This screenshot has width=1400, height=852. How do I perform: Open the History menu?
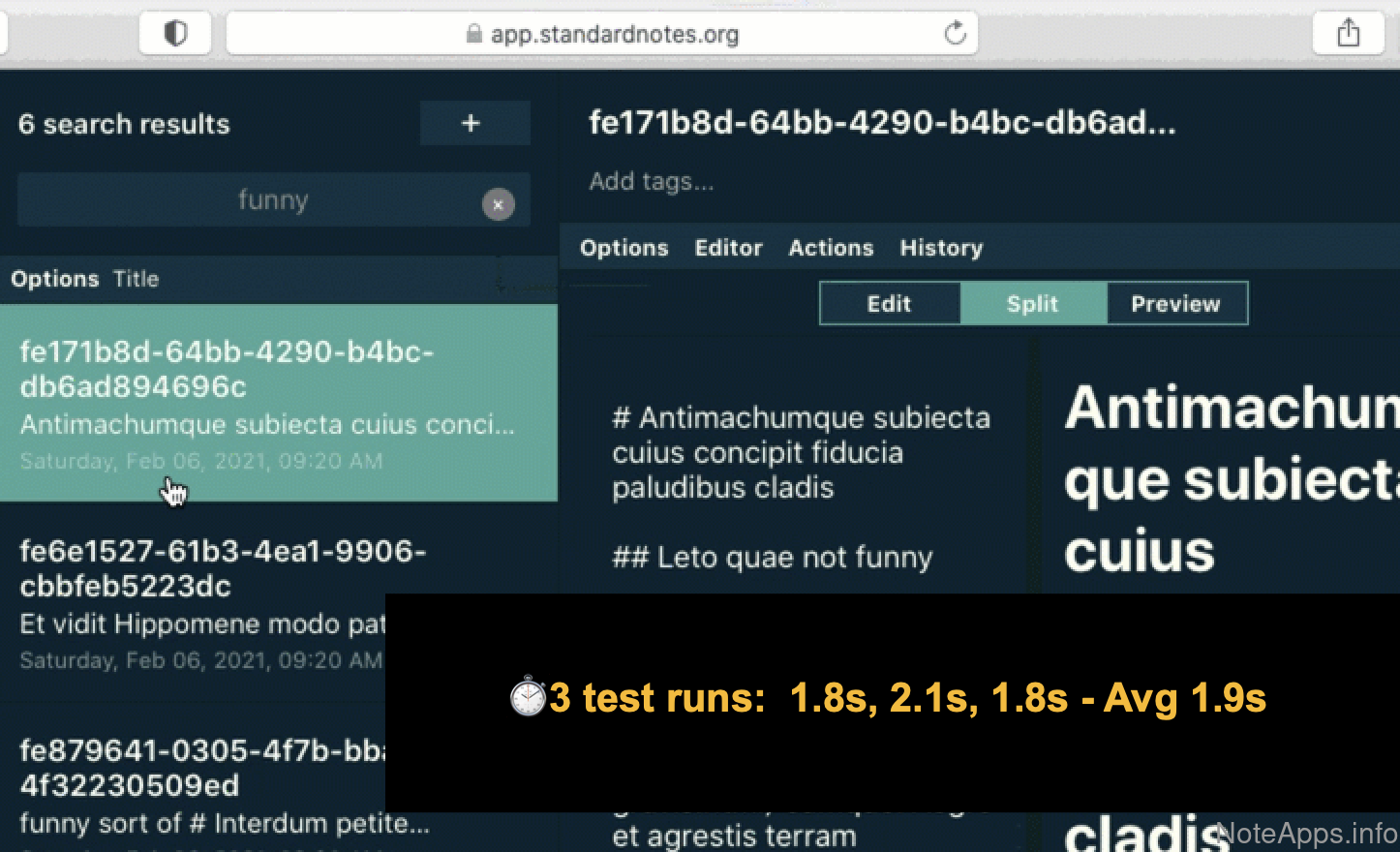click(x=941, y=248)
